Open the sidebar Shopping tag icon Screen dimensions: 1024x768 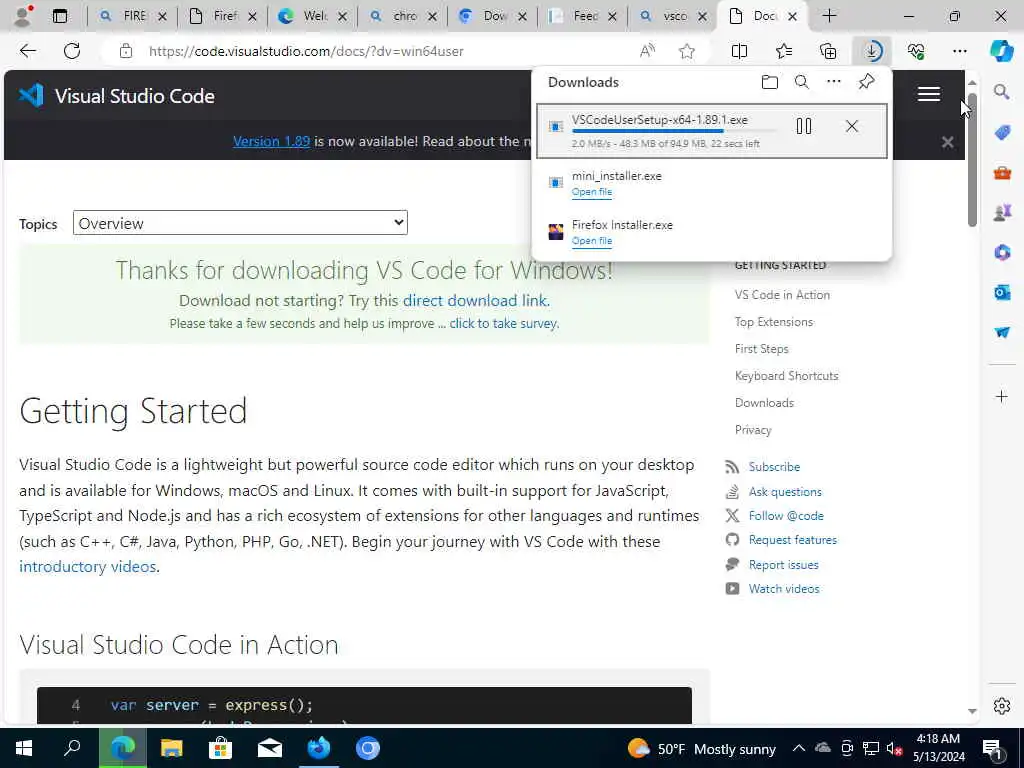point(1002,133)
